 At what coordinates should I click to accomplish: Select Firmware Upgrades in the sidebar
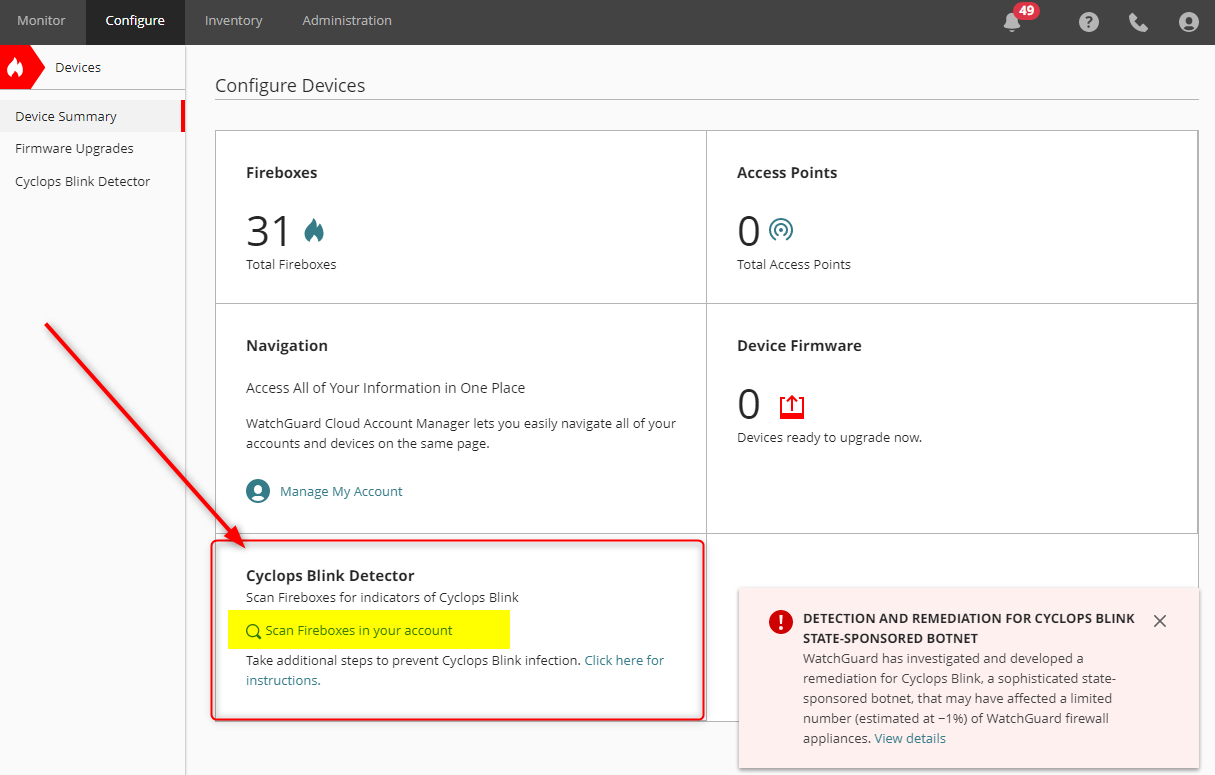74,149
